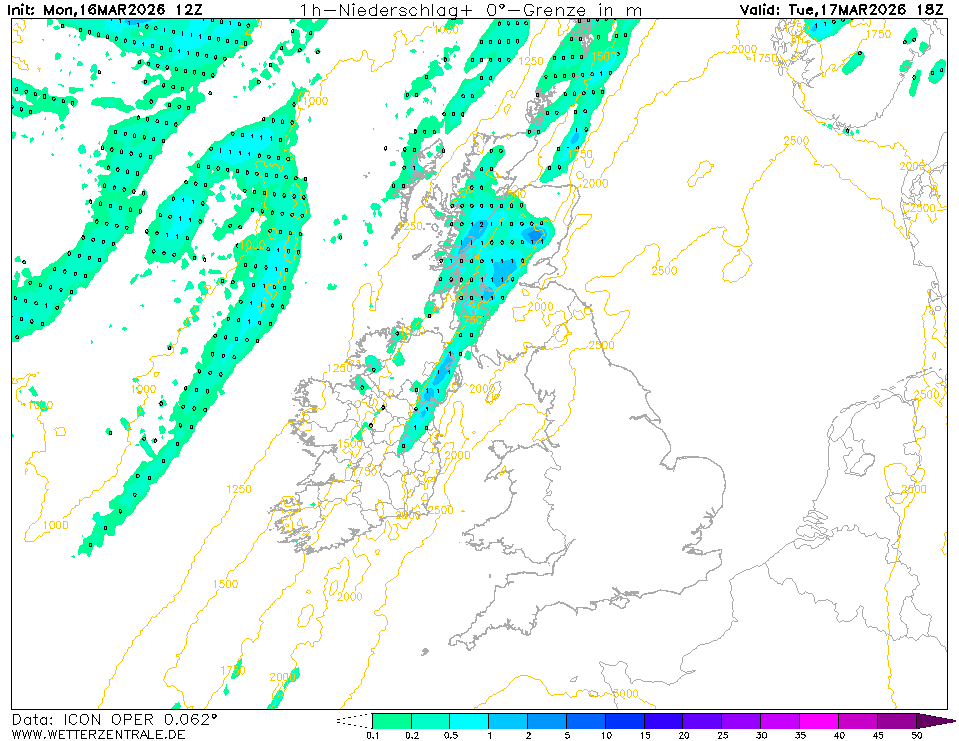This screenshot has width=959, height=741.
Task: Click the 0.1–0.2 mm light green legend swatch
Action: tap(391, 720)
